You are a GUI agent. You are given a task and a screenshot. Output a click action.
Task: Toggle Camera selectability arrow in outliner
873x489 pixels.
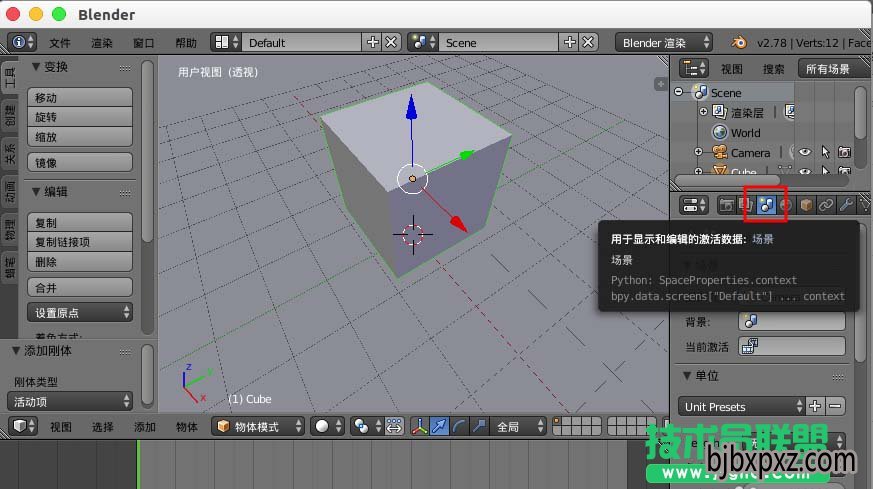coord(825,152)
